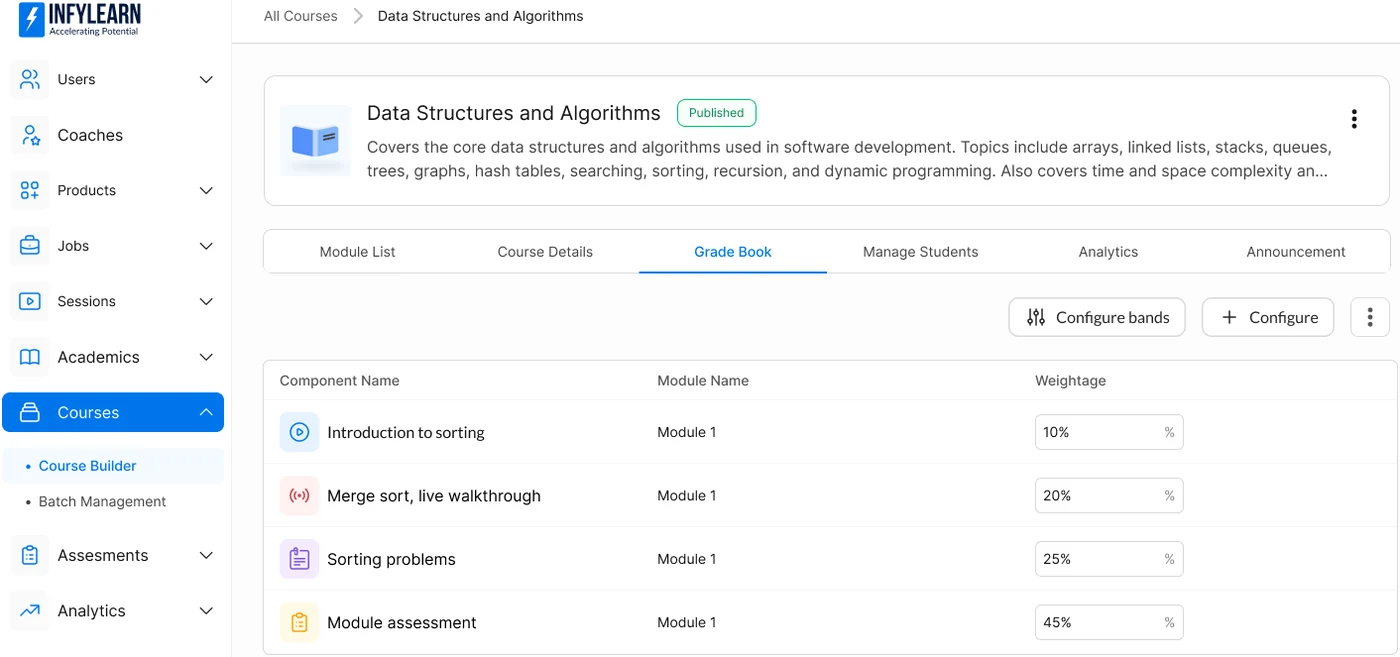Open the Course Details tab
The width and height of the screenshot is (1400, 657).
click(x=545, y=252)
